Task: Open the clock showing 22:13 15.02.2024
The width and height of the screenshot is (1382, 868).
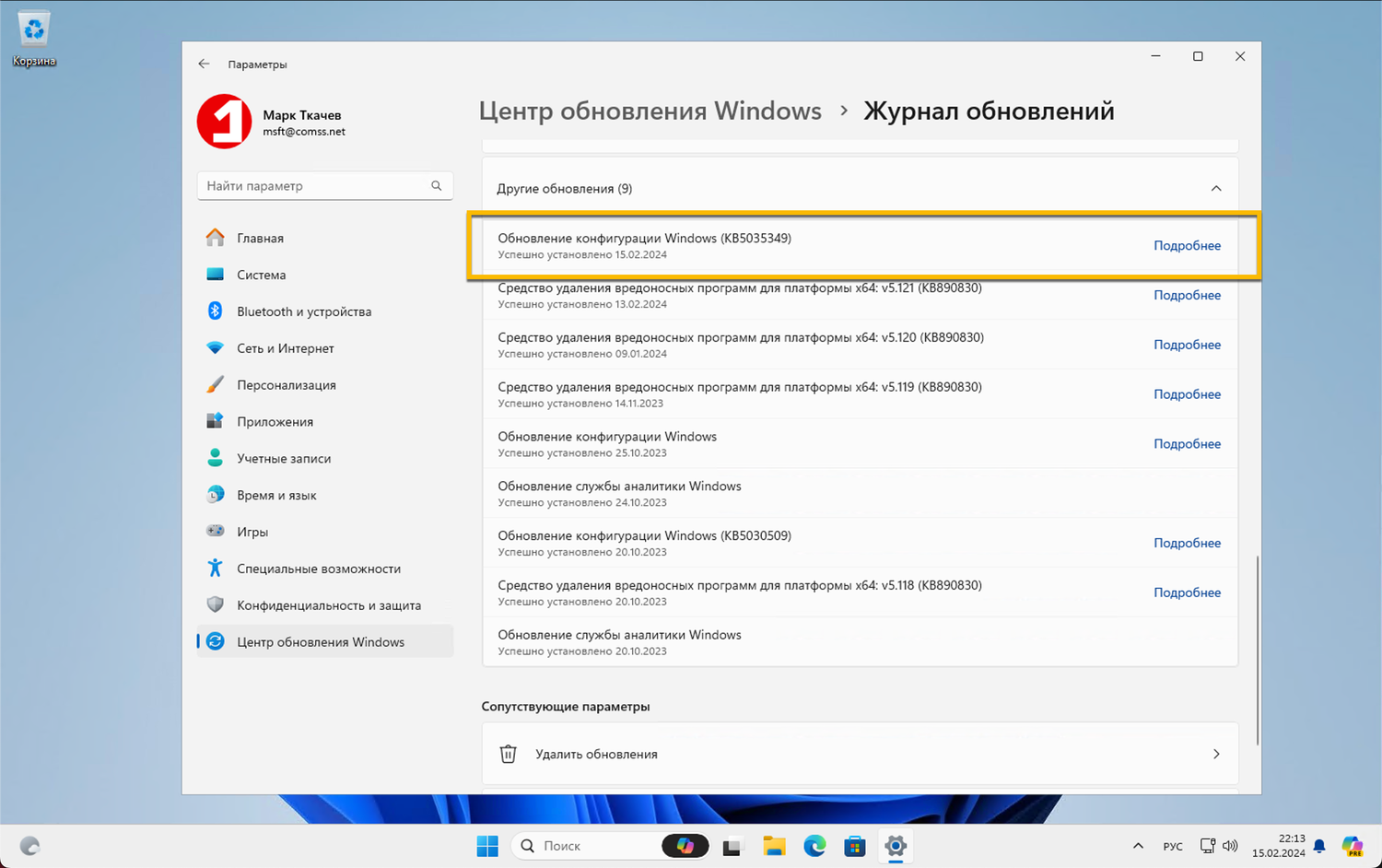Action: [1279, 846]
